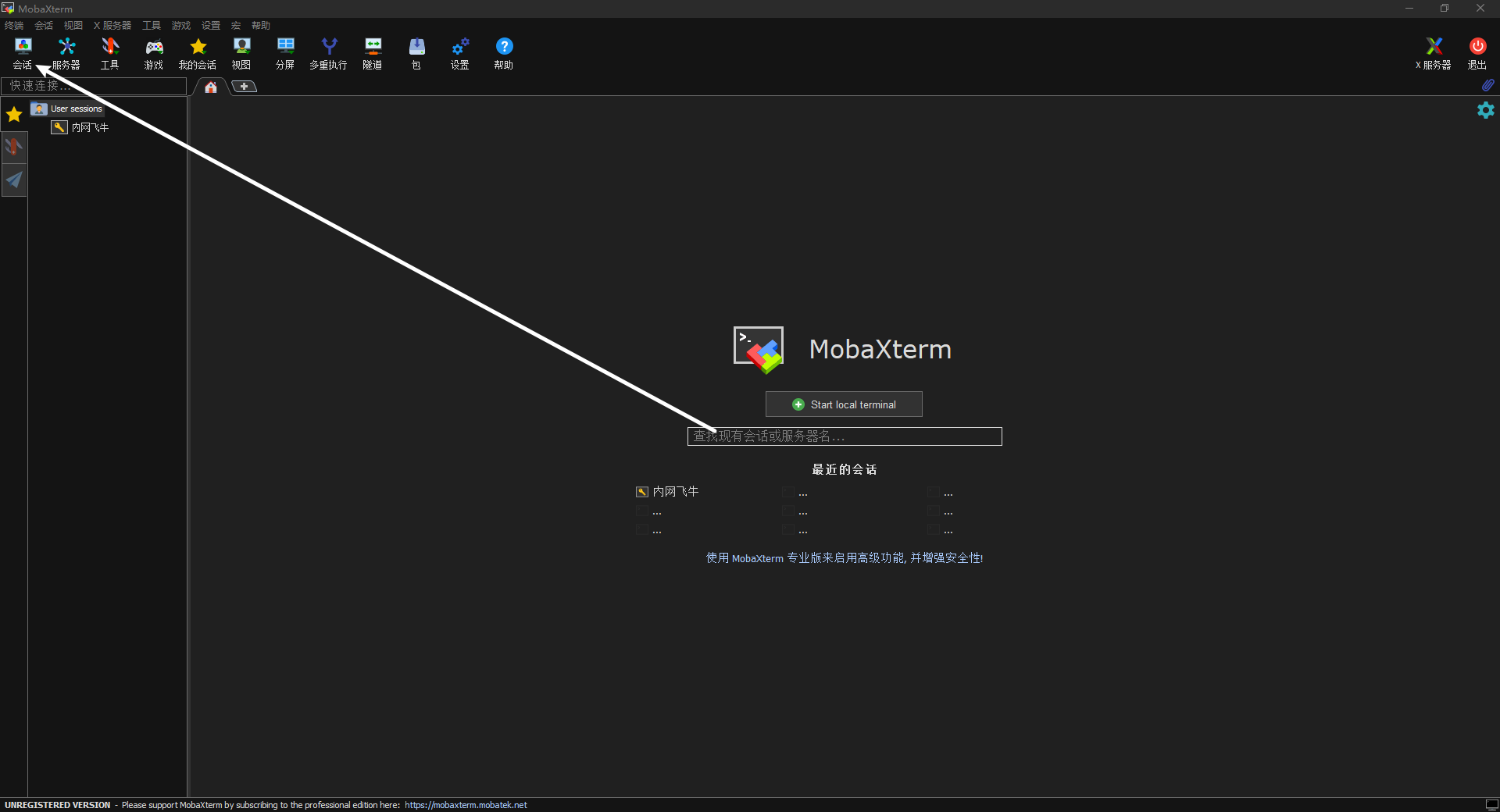1500x812 pixels.
Task: Click the 工具 (Tools) toolbar icon
Action: (110, 53)
